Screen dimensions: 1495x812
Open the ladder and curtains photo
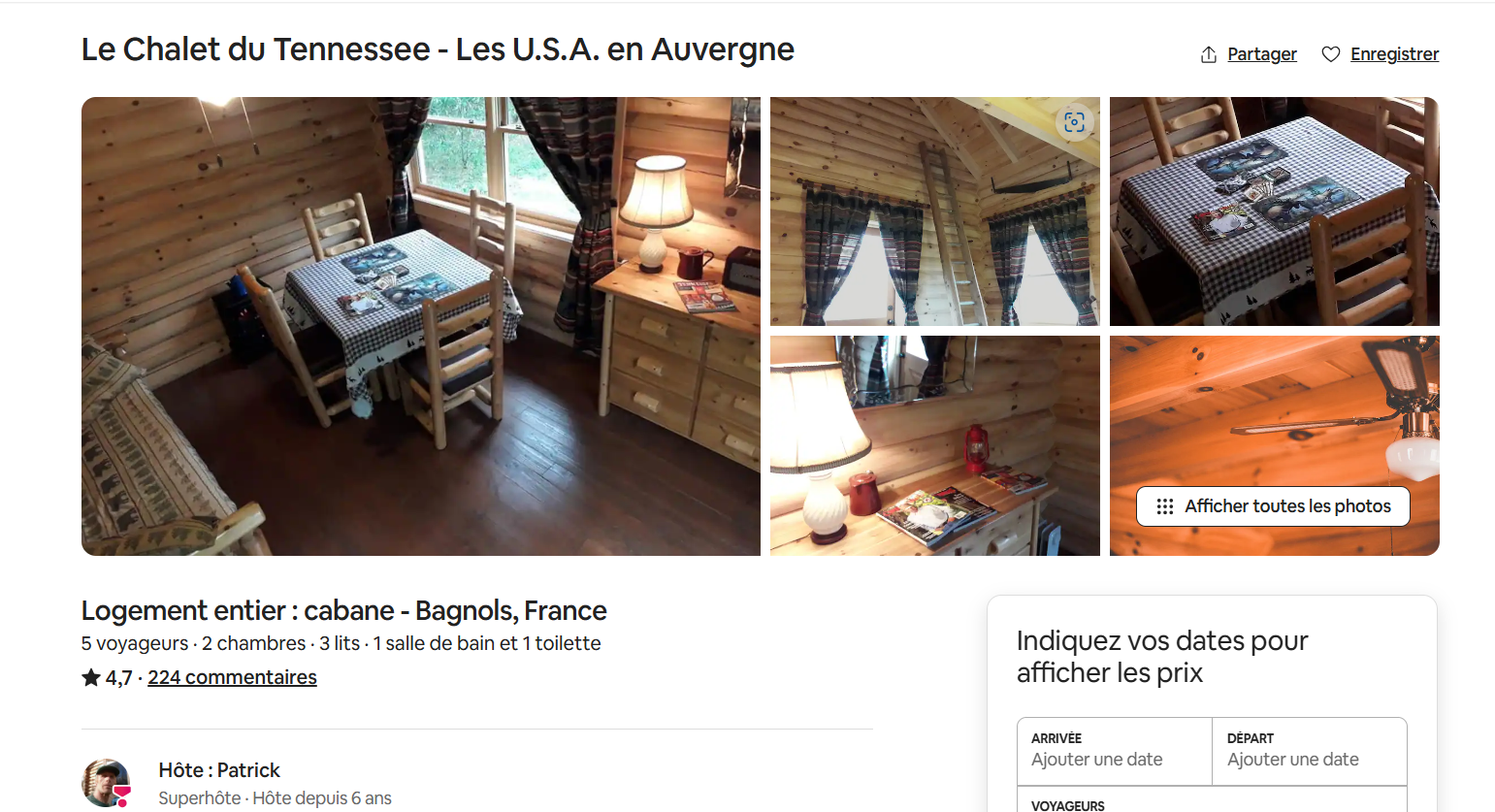coord(935,211)
